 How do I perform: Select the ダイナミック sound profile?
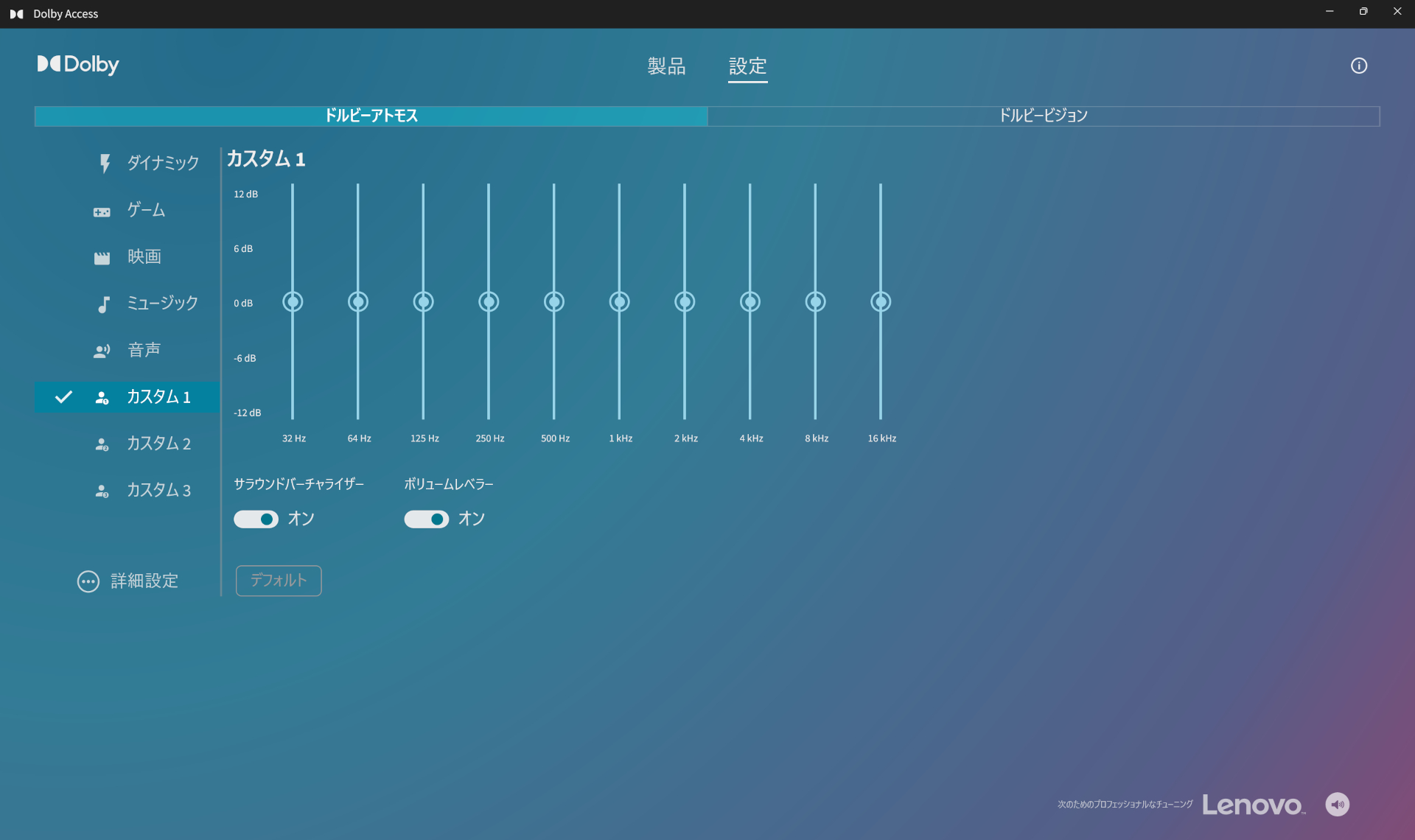point(162,163)
